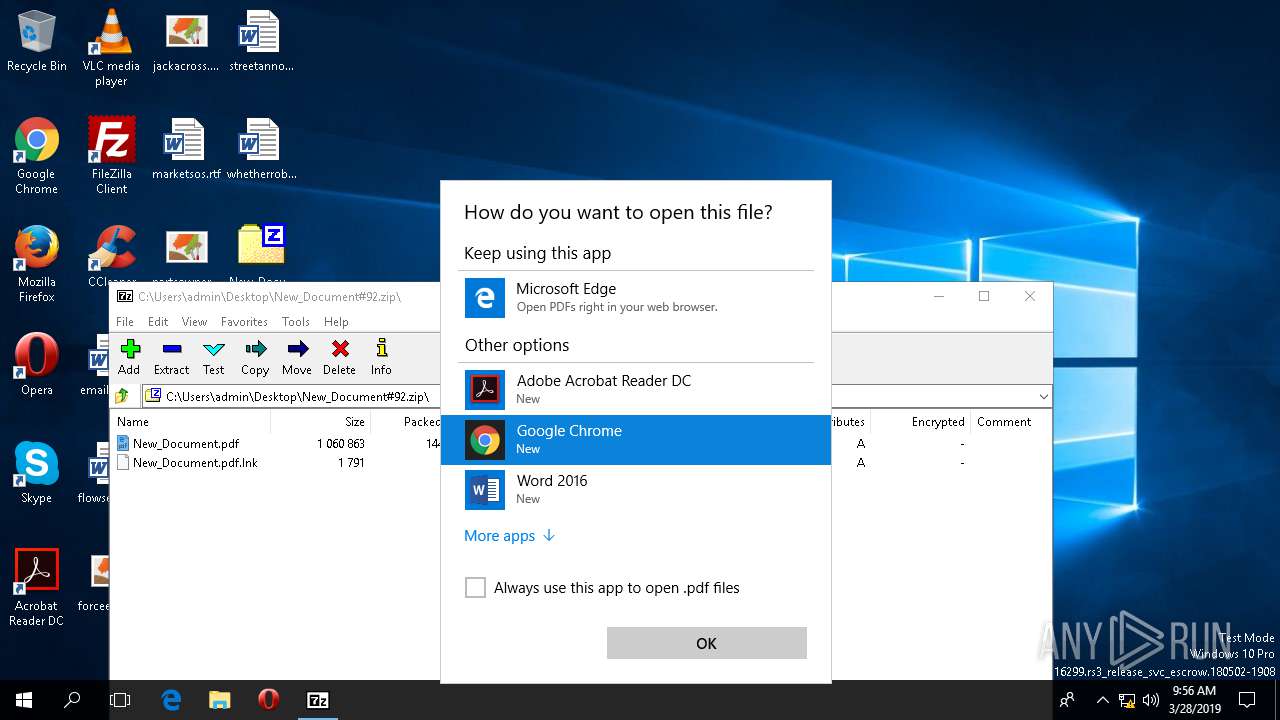Sort by the Encrypted column header
Viewport: 1280px width, 720px height.
click(921, 422)
